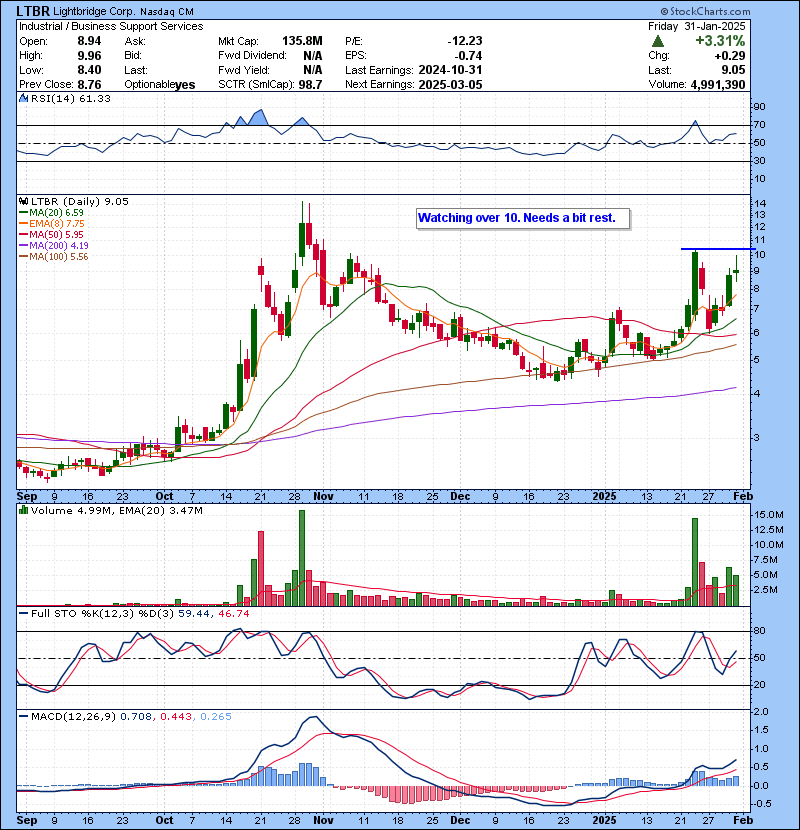Click the MA(100) 5.56 legend entry

pyautogui.click(x=54, y=257)
